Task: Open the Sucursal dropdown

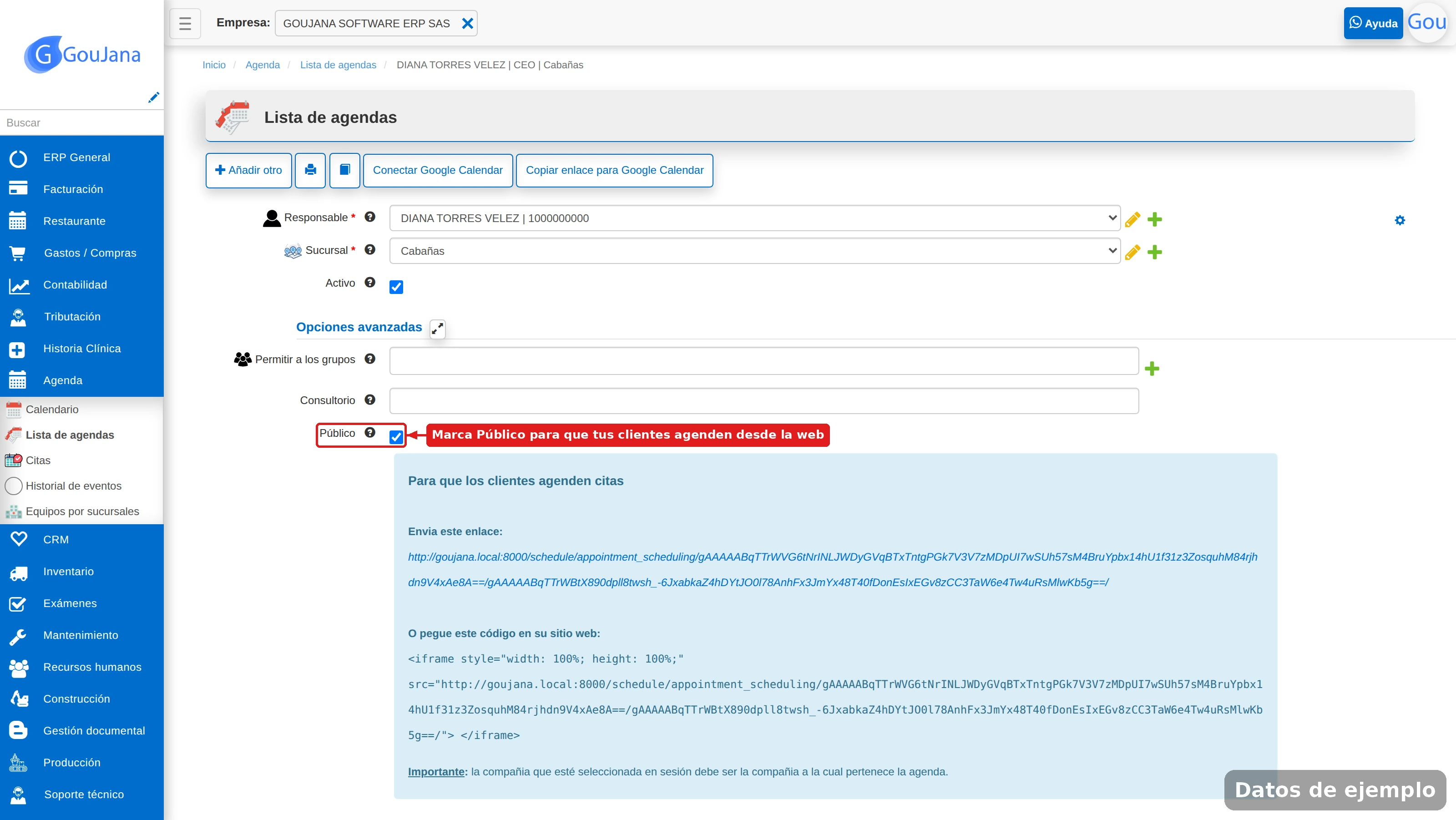Action: pos(754,251)
